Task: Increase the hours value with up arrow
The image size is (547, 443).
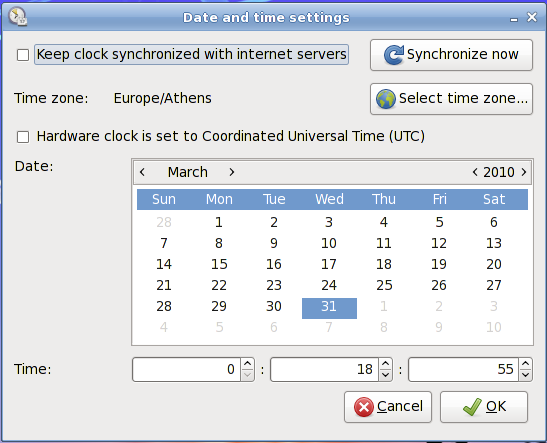Action: [x=247, y=364]
